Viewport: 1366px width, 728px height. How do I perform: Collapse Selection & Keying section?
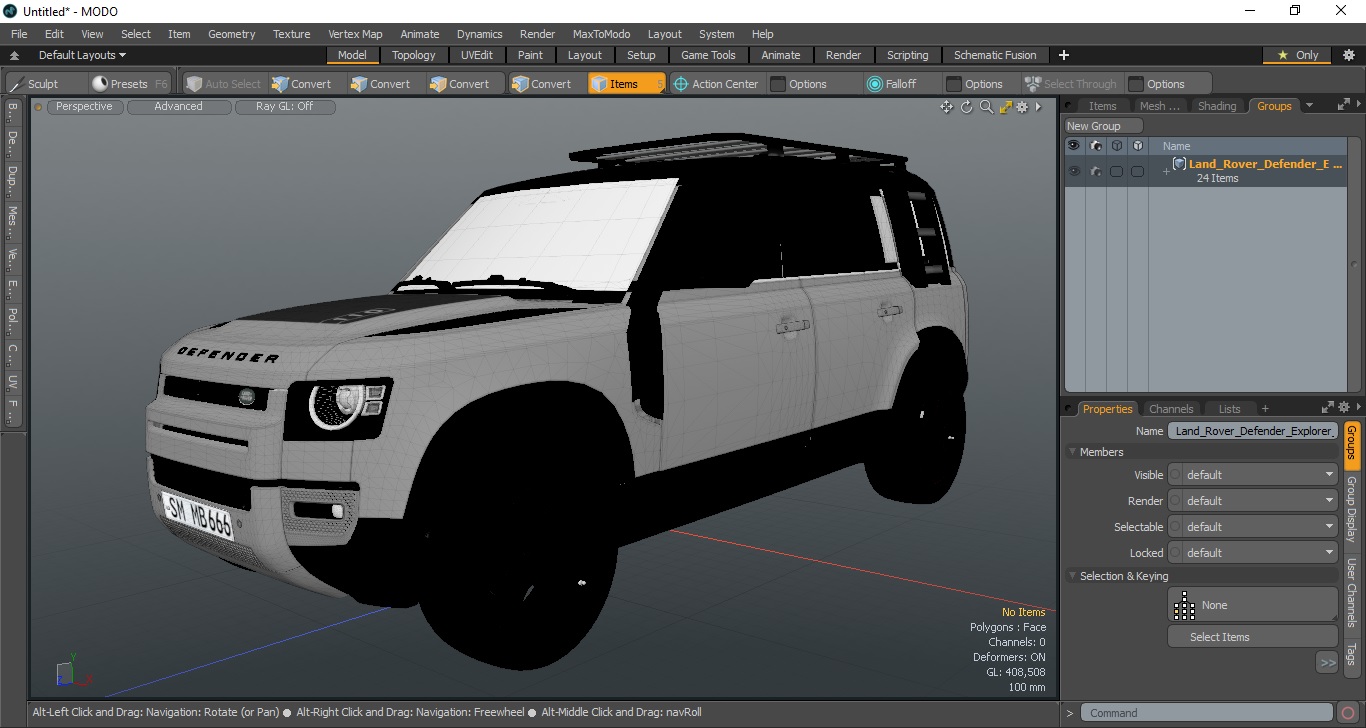(x=1073, y=576)
